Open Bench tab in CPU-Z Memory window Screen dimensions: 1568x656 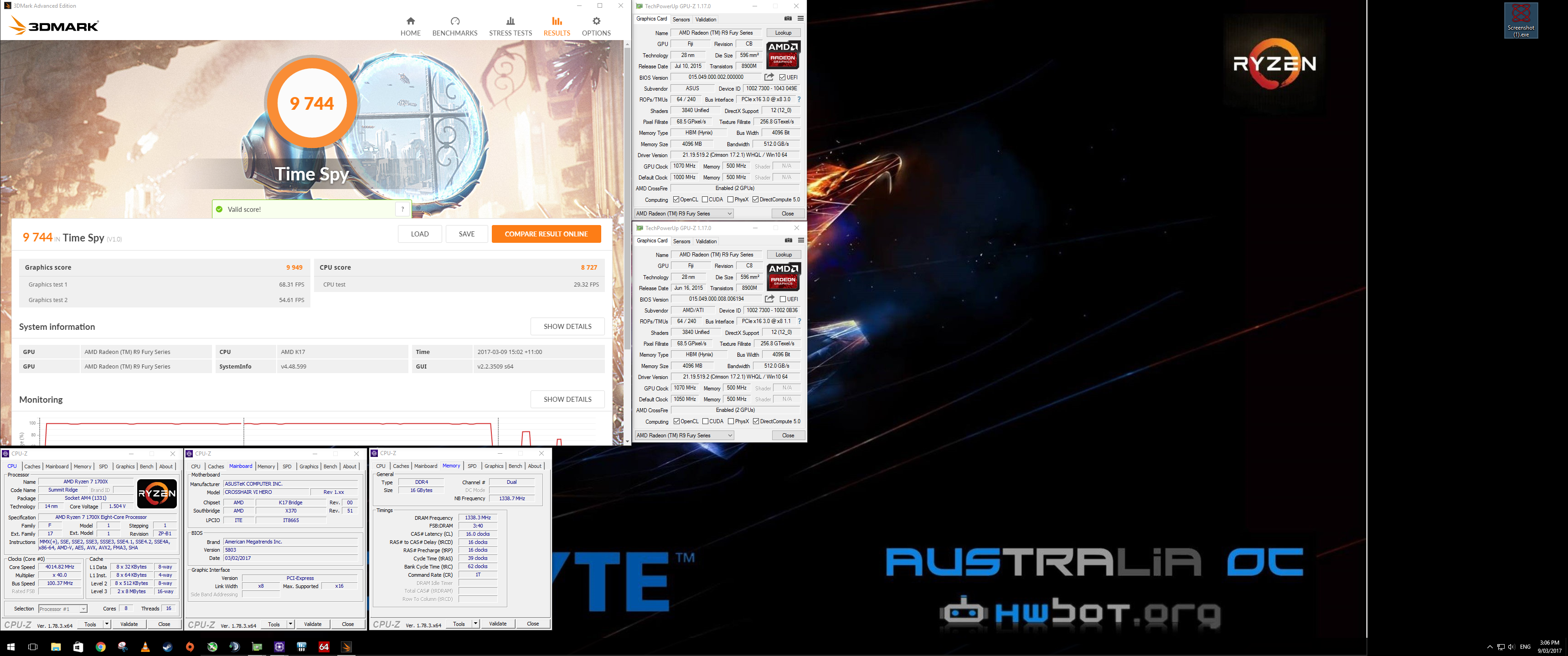(515, 466)
